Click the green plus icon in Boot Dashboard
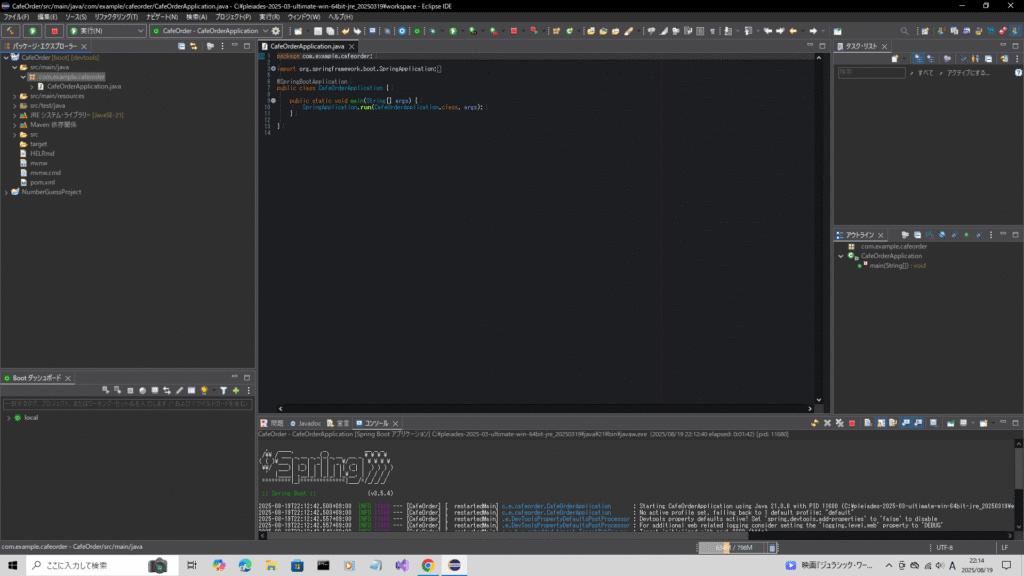The width and height of the screenshot is (1024, 576). [x=236, y=391]
